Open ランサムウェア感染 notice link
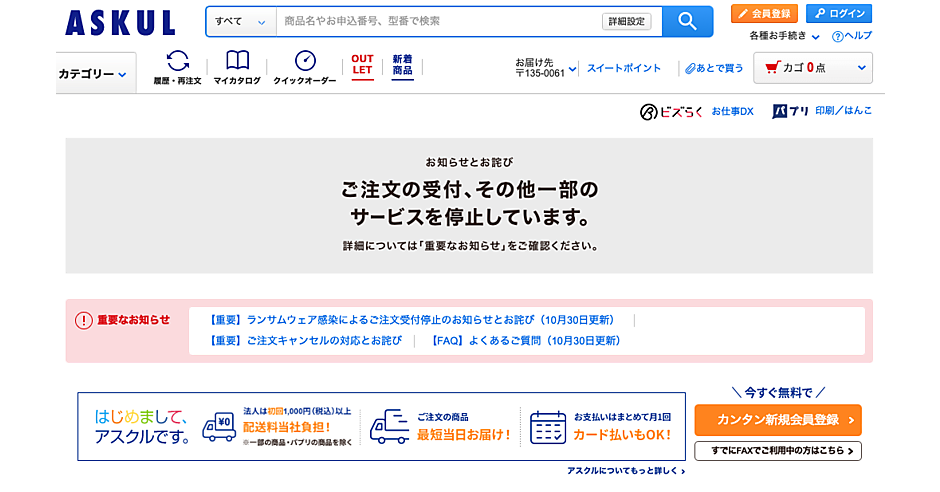 411,320
